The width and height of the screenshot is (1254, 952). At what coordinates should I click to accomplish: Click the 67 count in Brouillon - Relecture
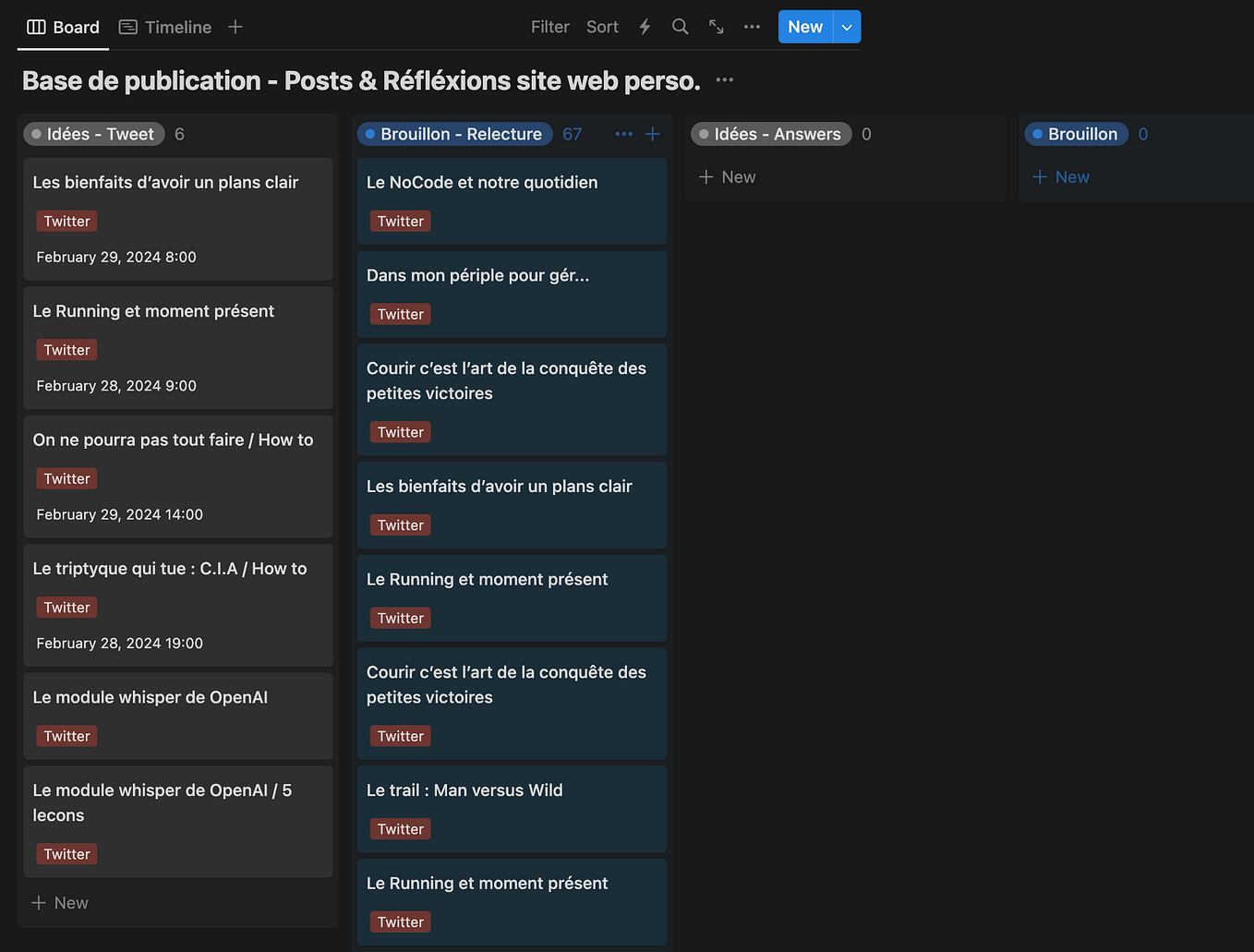(573, 134)
